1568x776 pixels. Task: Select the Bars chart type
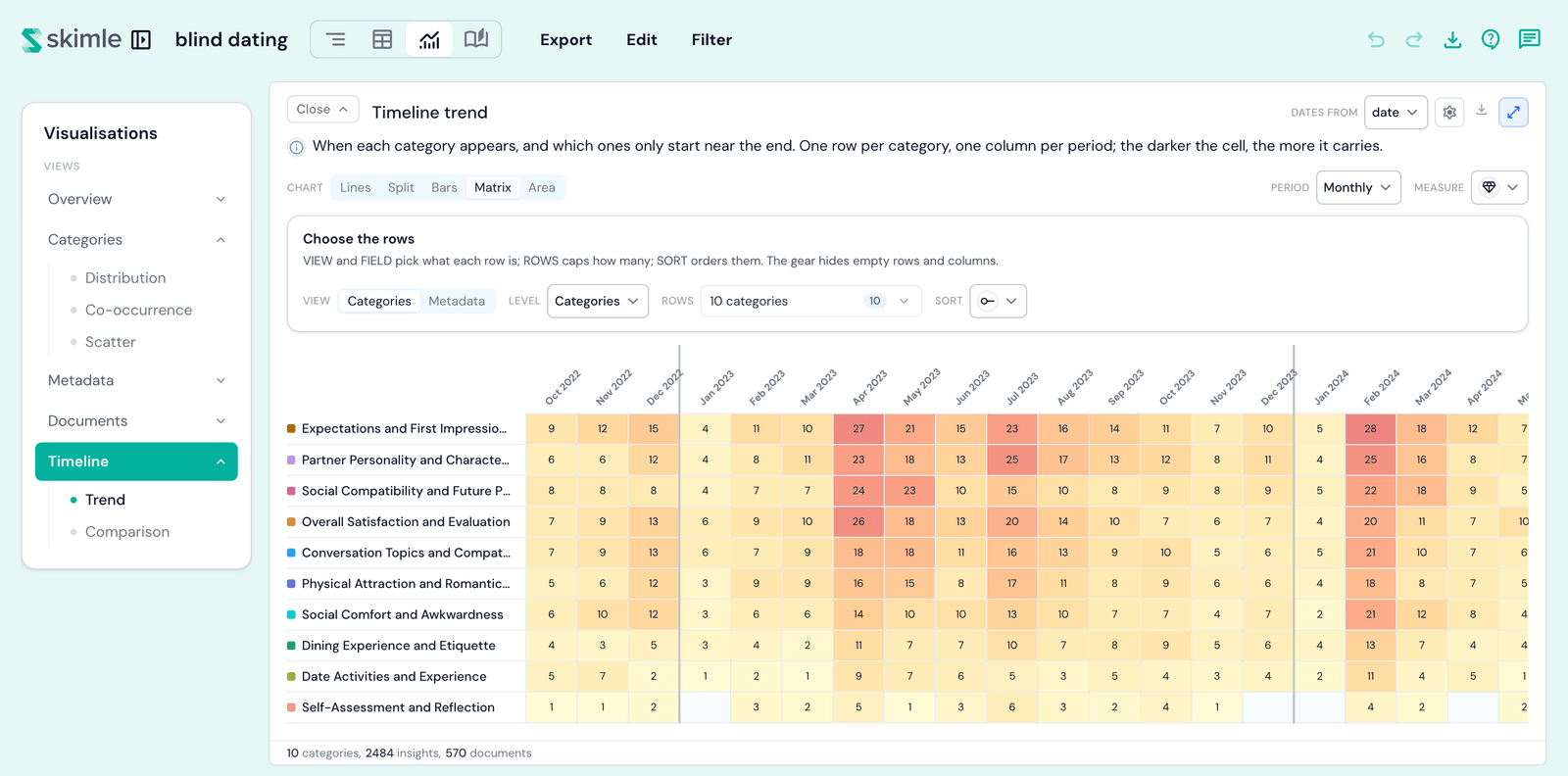tap(444, 187)
